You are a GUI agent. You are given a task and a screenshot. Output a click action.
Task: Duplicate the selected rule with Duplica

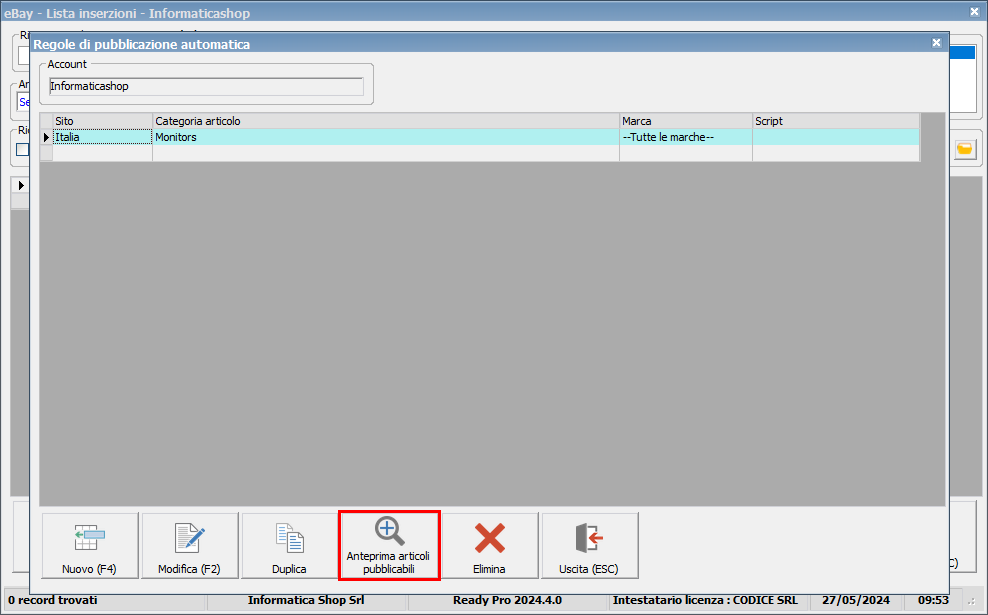point(290,546)
